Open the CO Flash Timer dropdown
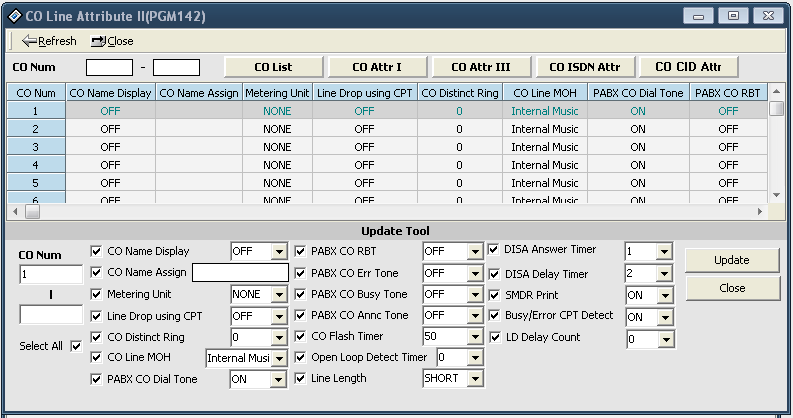793x418 pixels. (x=475, y=337)
